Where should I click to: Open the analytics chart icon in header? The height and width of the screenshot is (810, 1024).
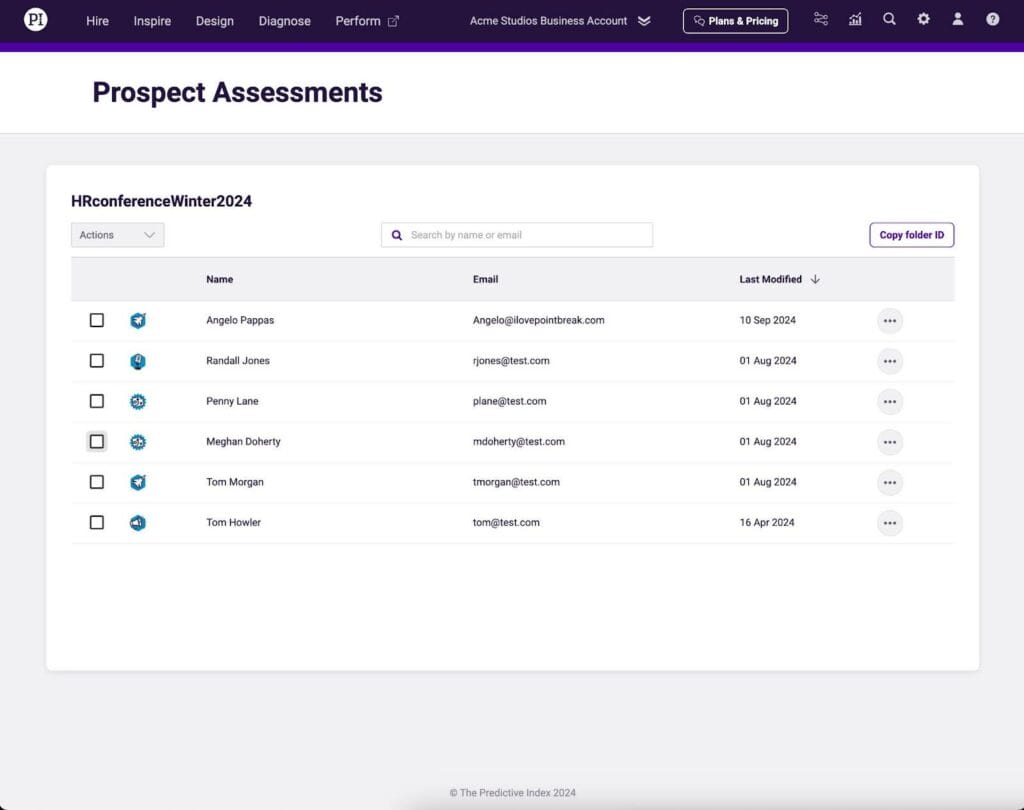tap(855, 19)
